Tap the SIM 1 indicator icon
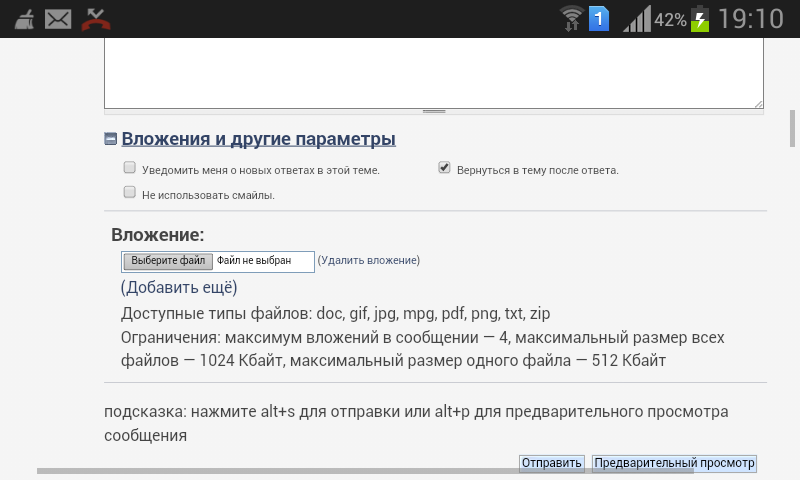This screenshot has width=800, height=480. 599,19
